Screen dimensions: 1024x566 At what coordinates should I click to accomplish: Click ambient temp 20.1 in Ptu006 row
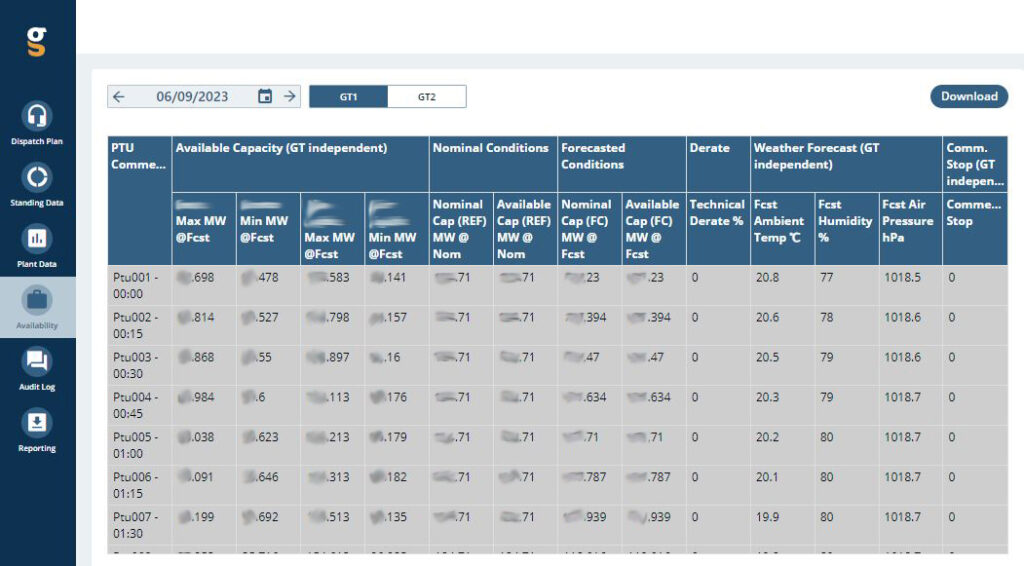click(767, 477)
